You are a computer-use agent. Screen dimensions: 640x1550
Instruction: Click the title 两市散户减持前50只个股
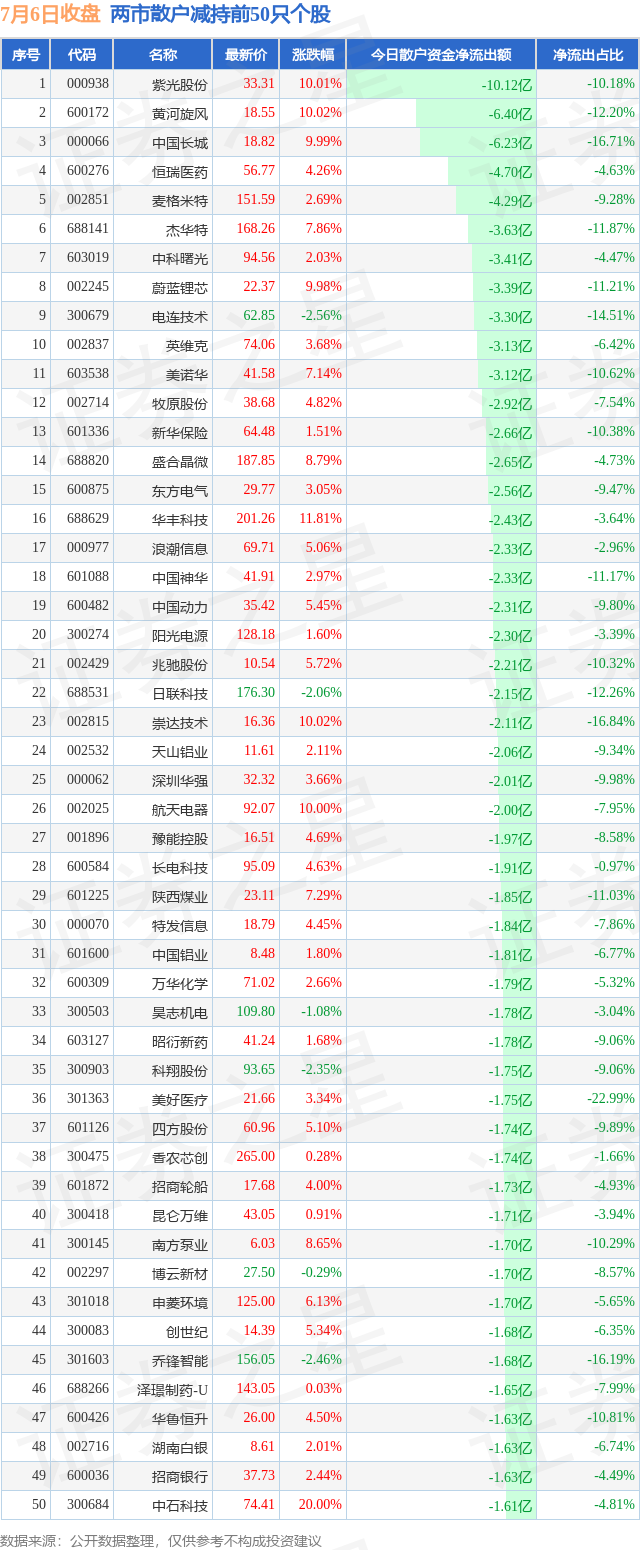(220, 14)
